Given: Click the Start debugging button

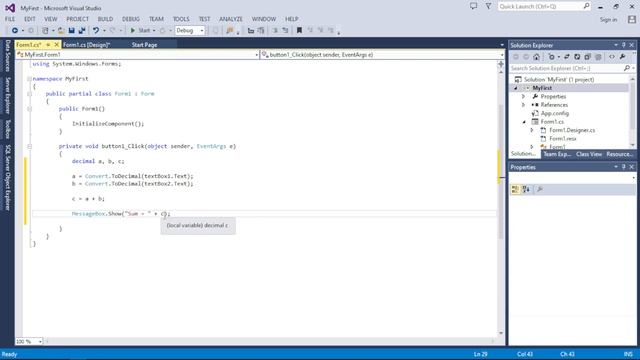Looking at the screenshot, I should (140, 31).
